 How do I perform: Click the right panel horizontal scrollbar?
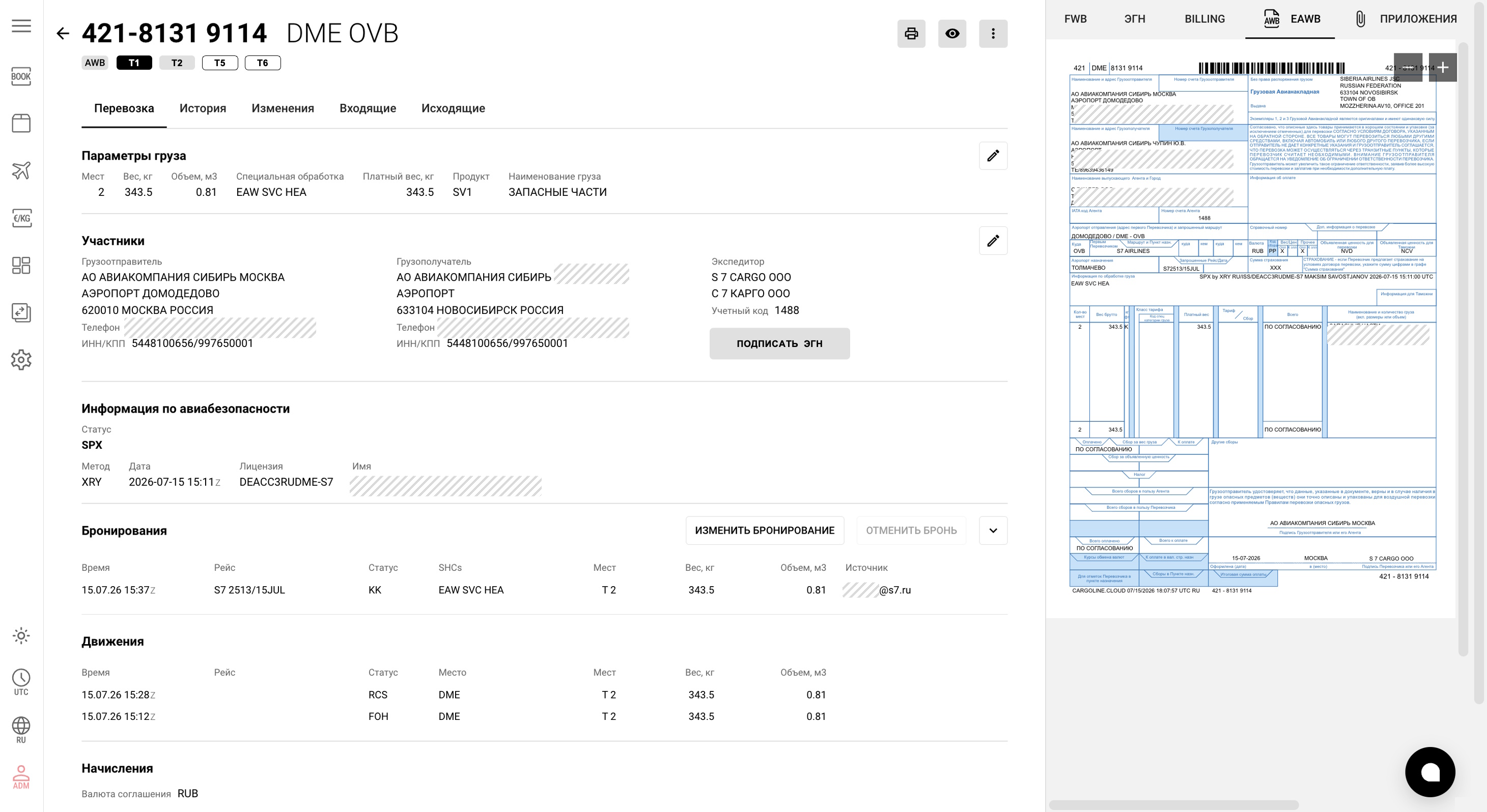pos(1173,804)
